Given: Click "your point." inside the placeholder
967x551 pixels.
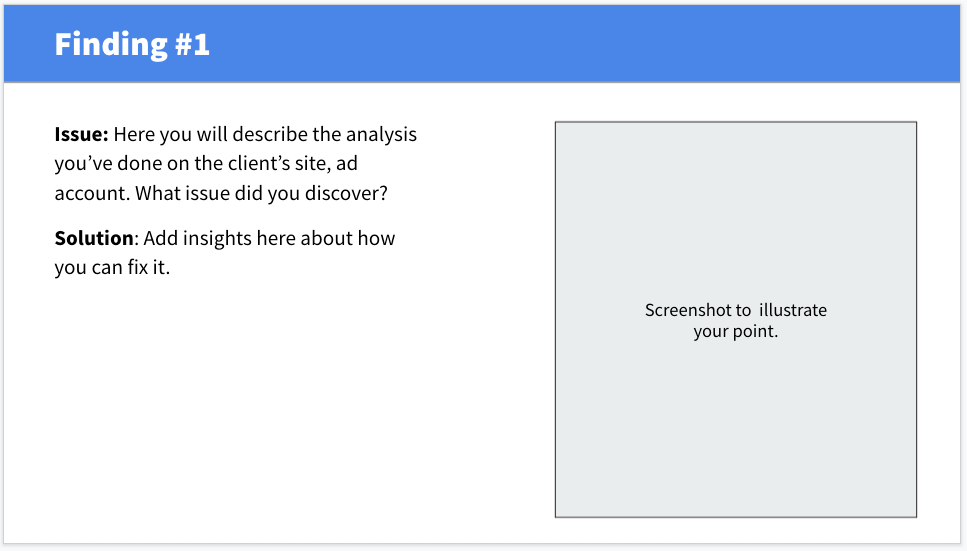Looking at the screenshot, I should pyautogui.click(x=735, y=332).
